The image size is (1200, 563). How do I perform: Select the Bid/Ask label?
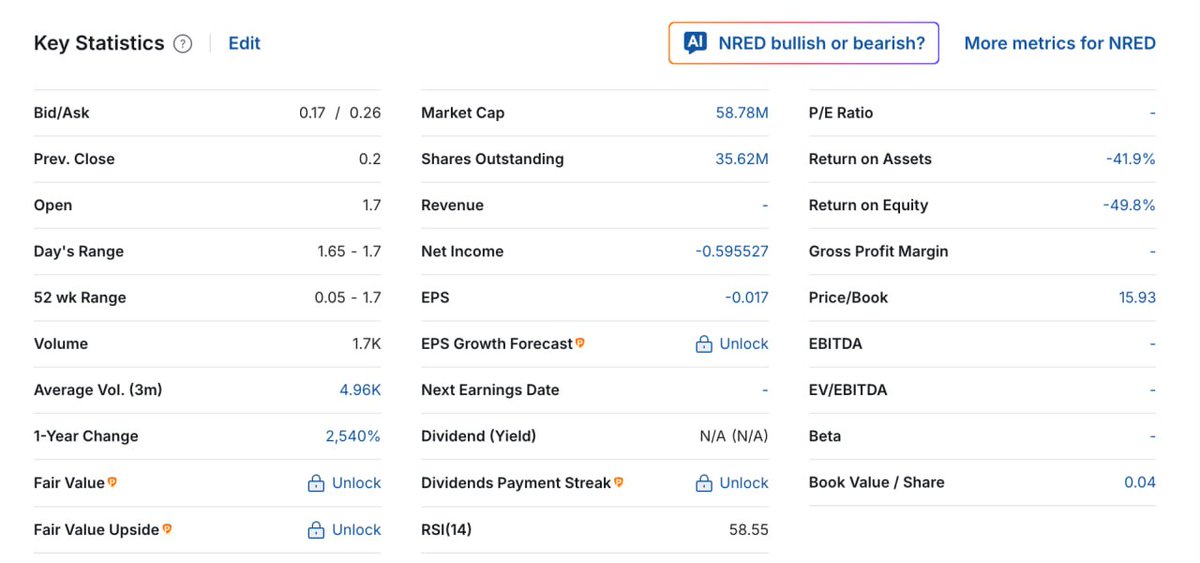pos(62,113)
